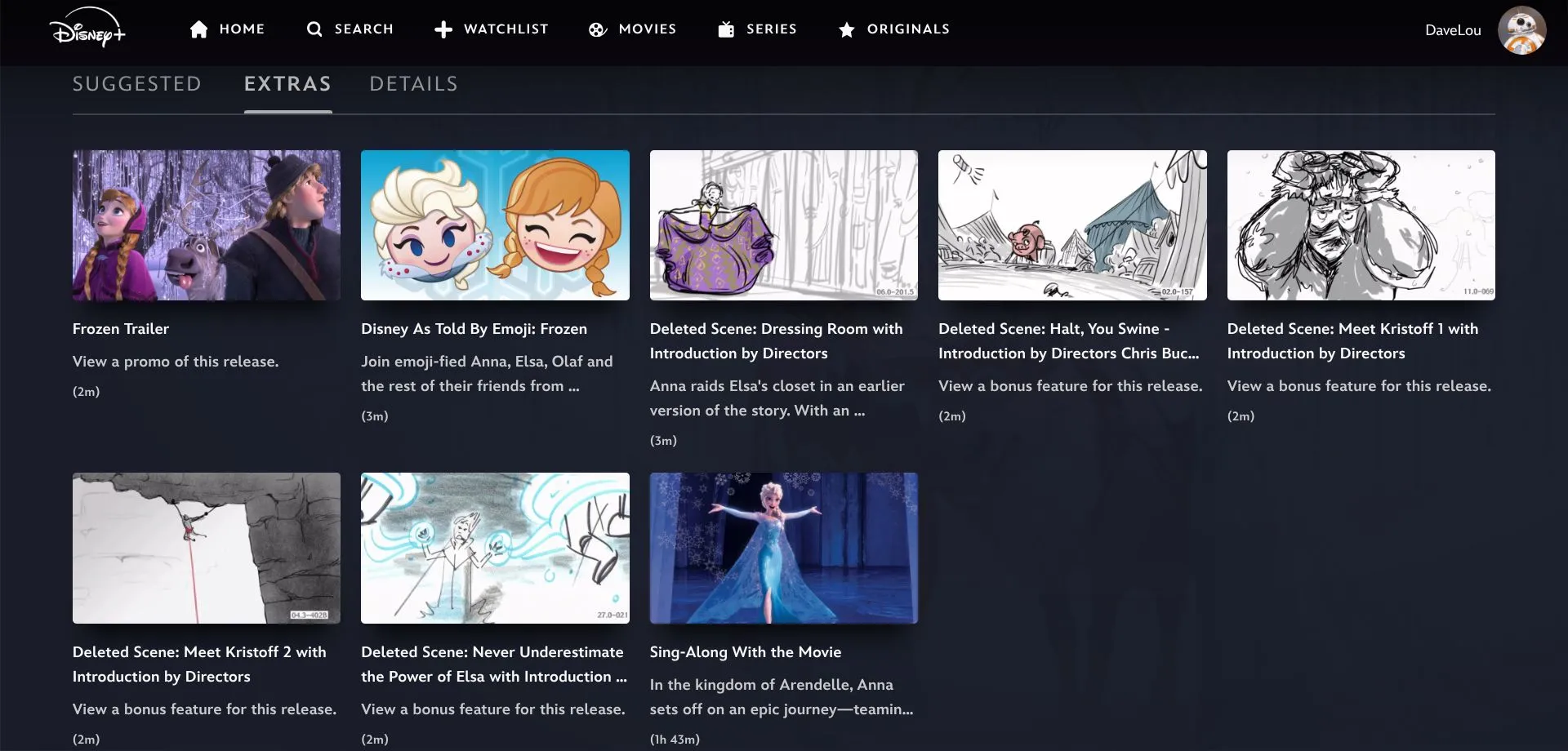Open the DaveLou profile avatar
The image size is (1568, 751).
[x=1521, y=30]
